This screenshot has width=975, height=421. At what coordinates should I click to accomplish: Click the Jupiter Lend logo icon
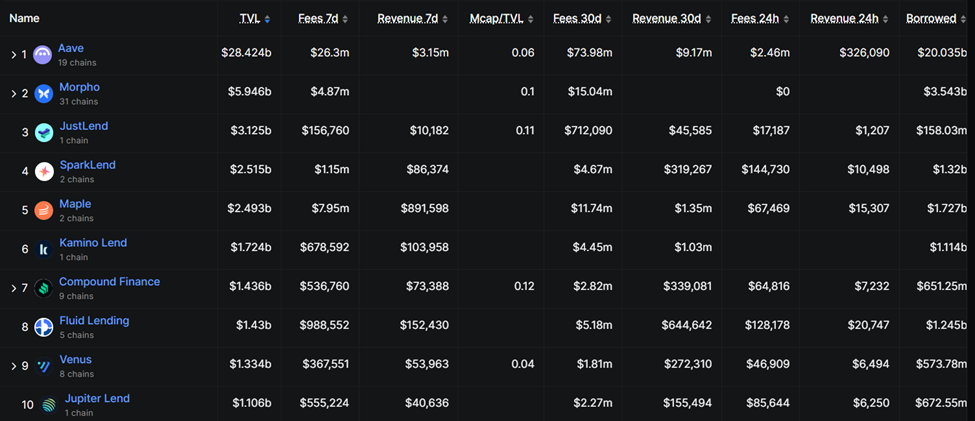click(49, 405)
